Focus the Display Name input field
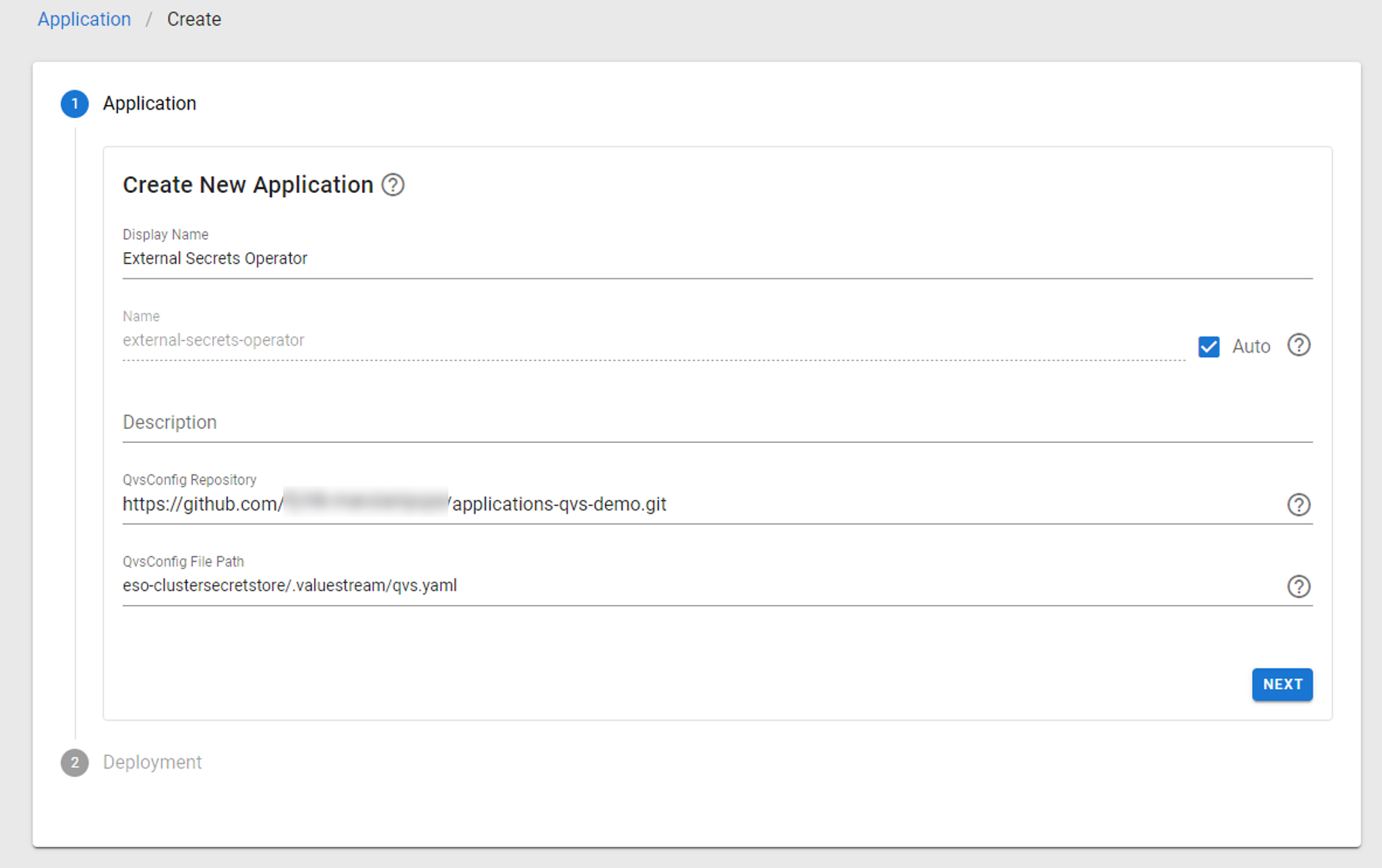The height and width of the screenshot is (868, 1382). [x=716, y=258]
